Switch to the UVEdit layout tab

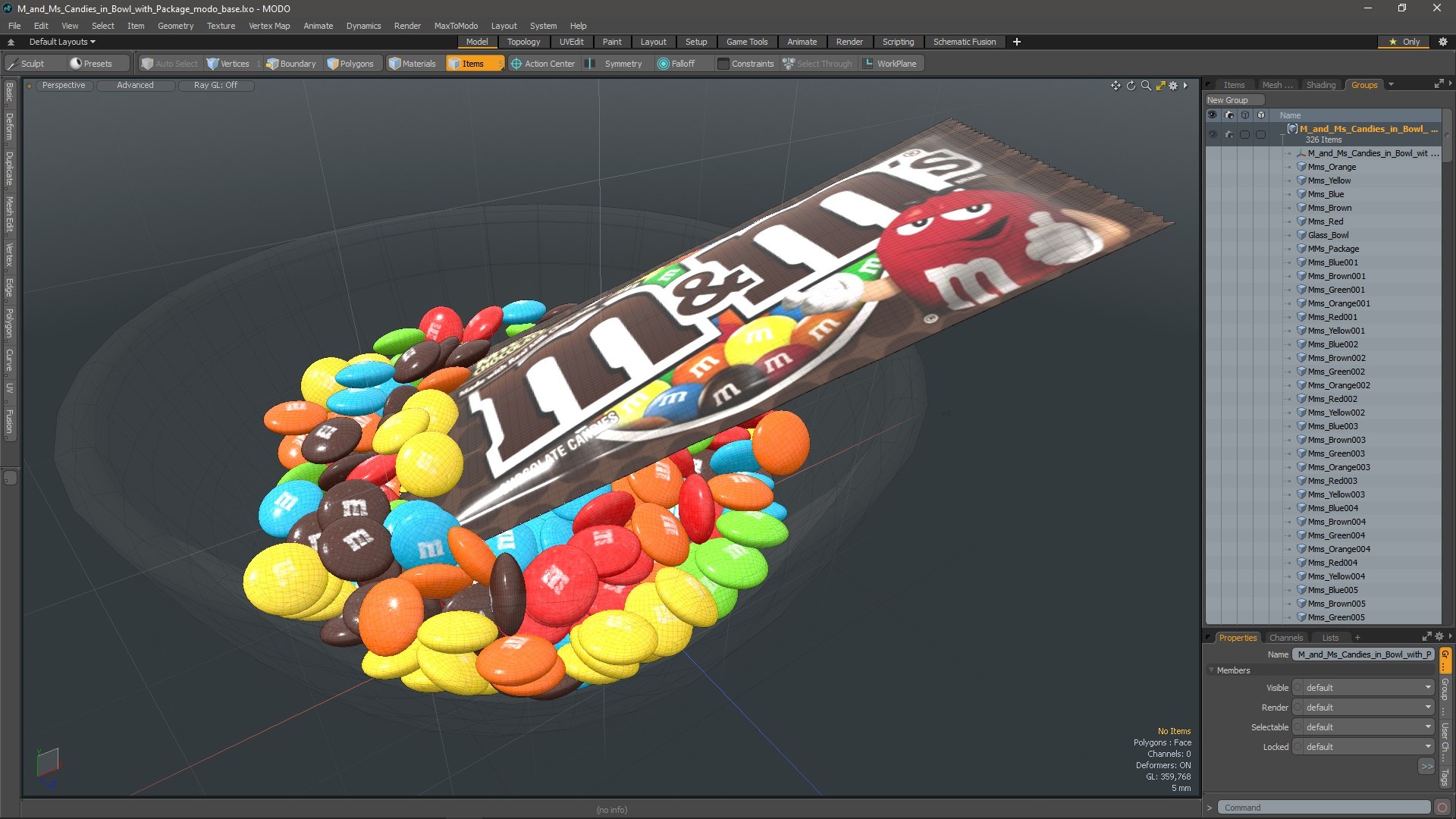571,42
